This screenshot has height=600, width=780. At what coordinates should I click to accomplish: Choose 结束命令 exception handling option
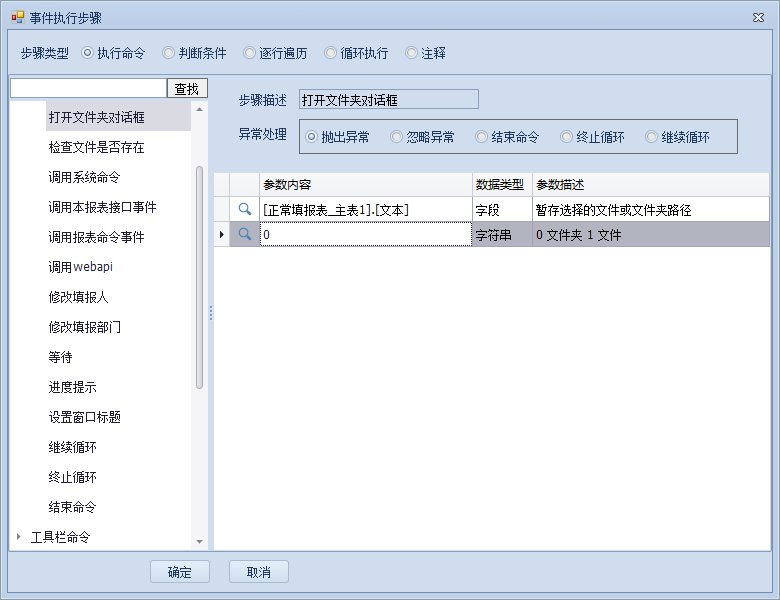(481, 137)
